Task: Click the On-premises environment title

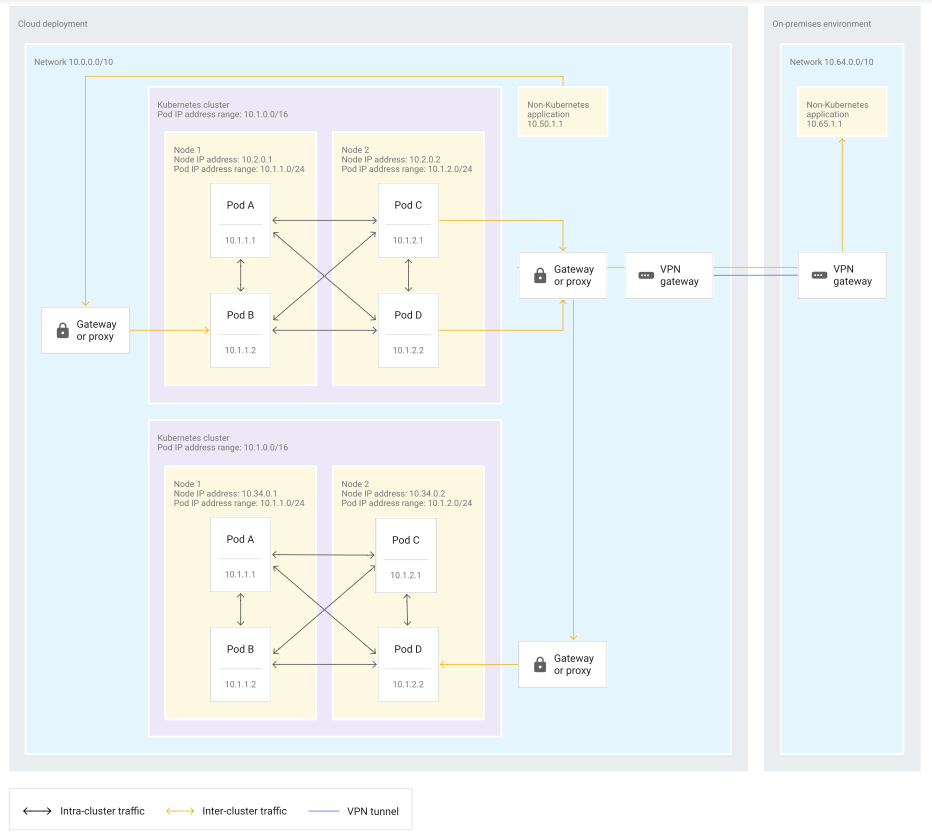Action: click(821, 23)
